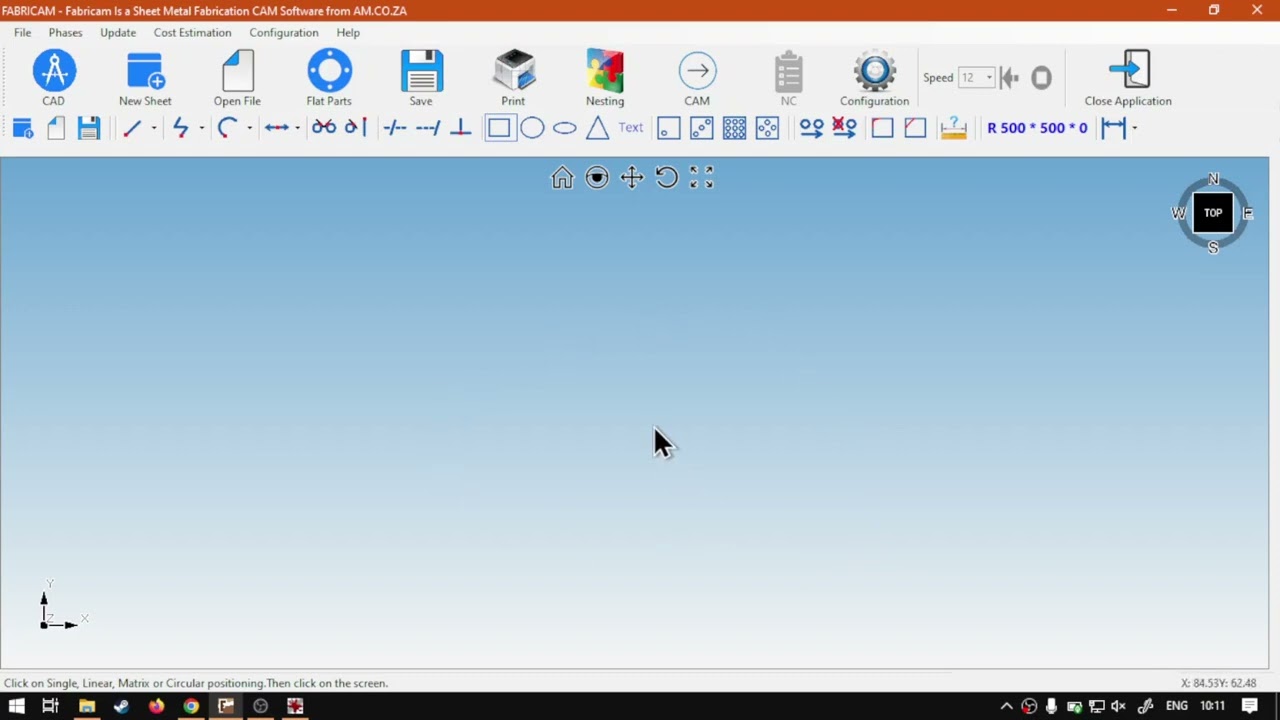Open the Cost Estimation menu

tap(192, 32)
